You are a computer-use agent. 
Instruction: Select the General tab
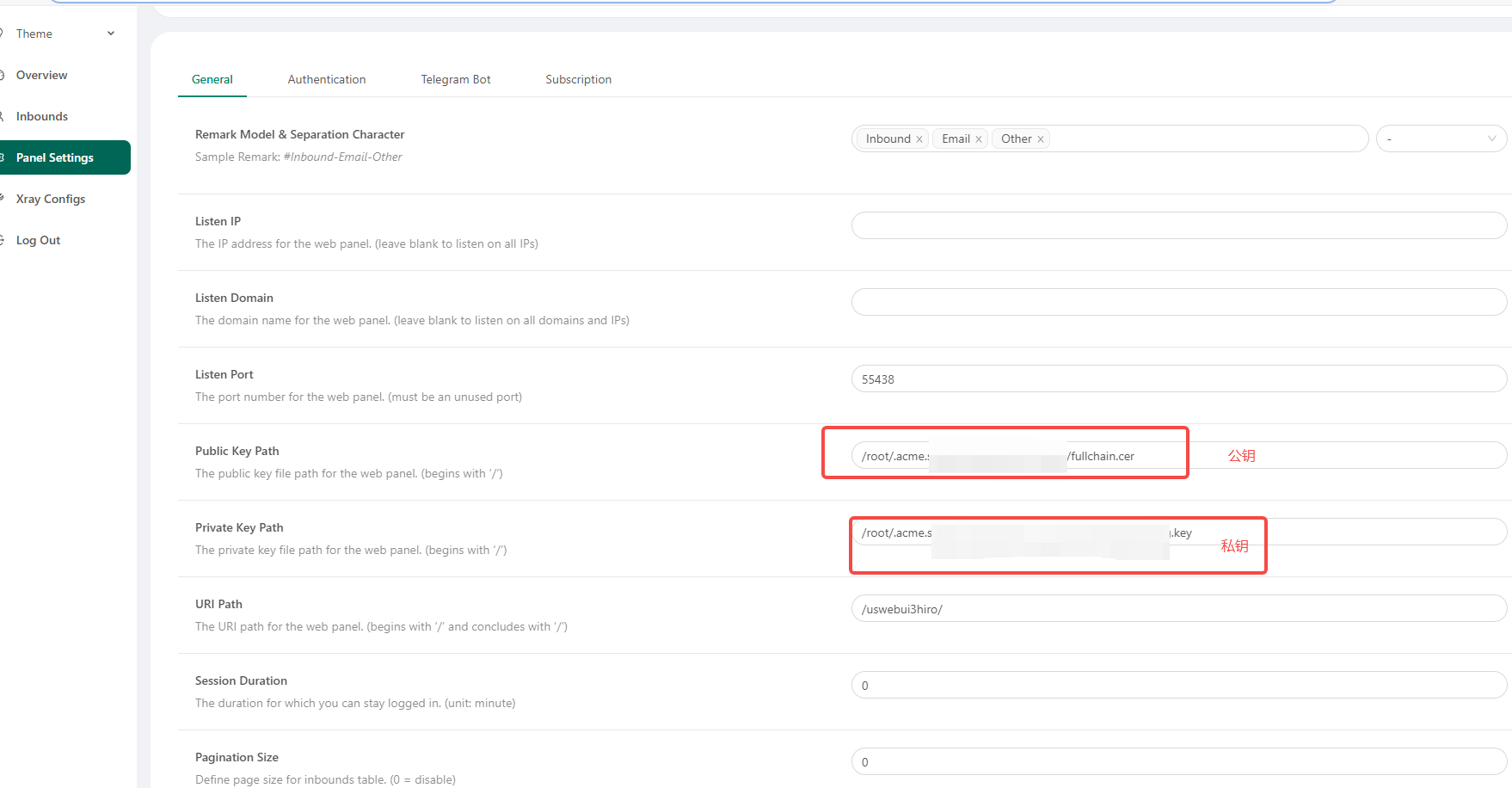[x=212, y=79]
